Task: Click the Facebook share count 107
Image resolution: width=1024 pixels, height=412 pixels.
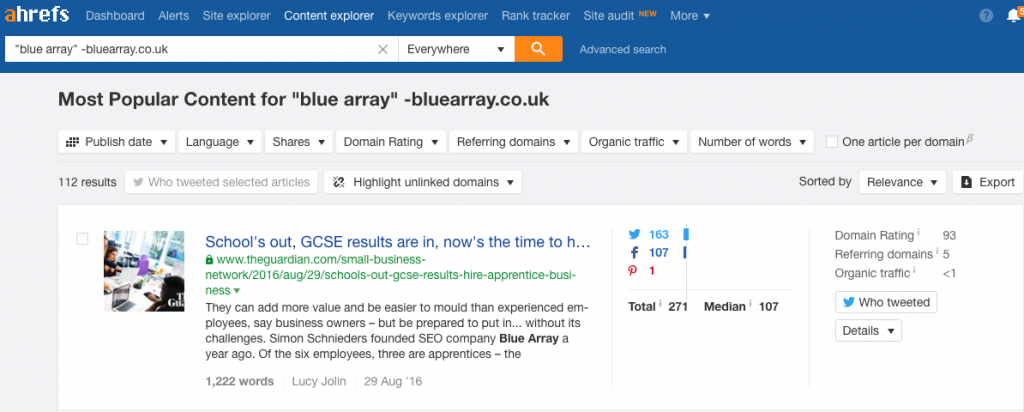Action: coord(659,253)
